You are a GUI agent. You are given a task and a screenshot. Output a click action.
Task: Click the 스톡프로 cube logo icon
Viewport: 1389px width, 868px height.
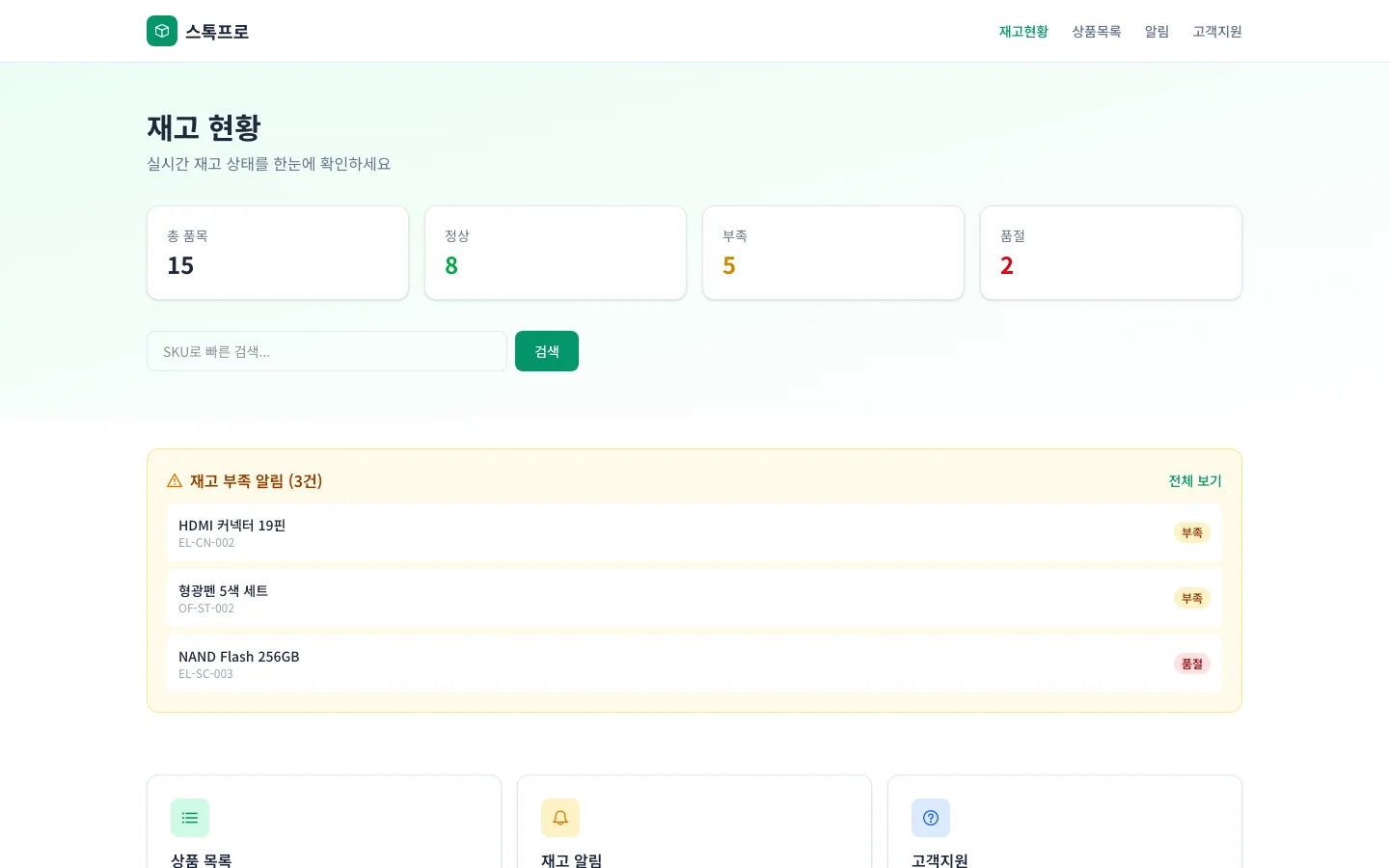click(x=162, y=31)
